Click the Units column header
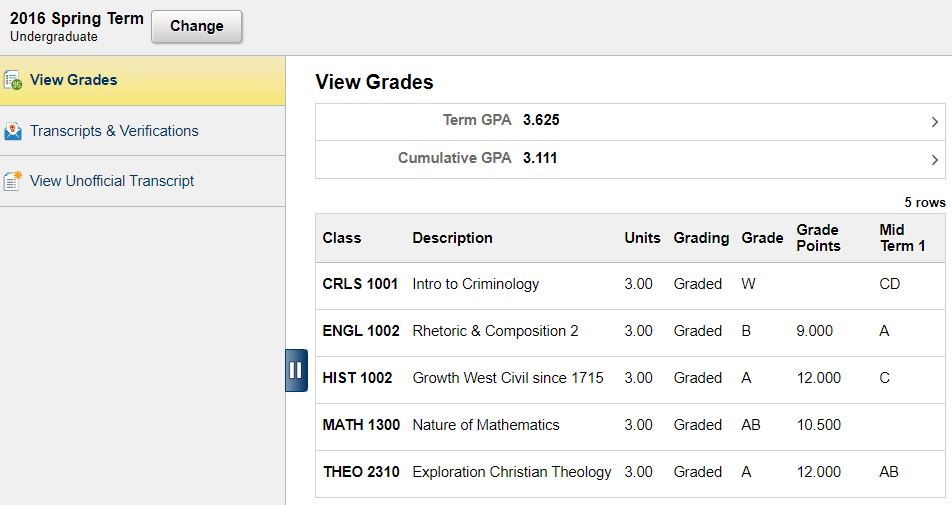952x505 pixels. pyautogui.click(x=642, y=238)
